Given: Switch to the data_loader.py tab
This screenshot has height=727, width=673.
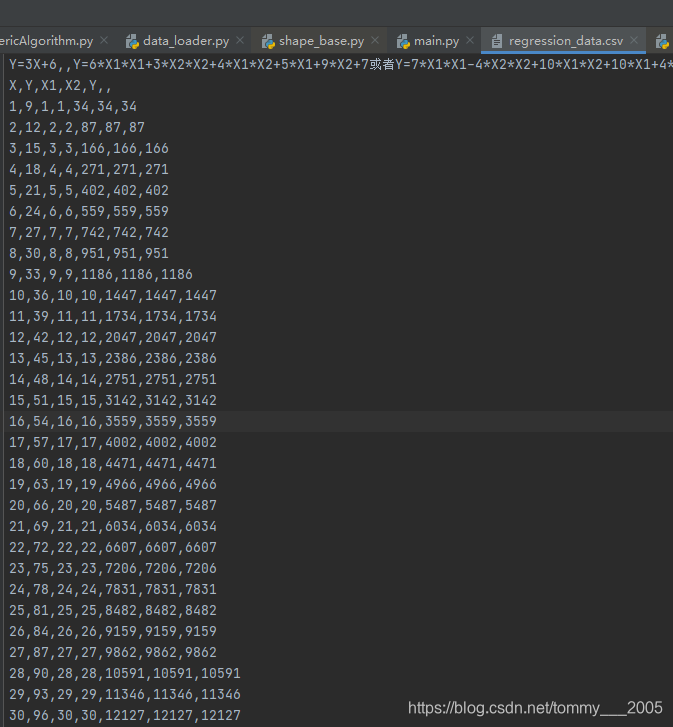Looking at the screenshot, I should (x=186, y=41).
